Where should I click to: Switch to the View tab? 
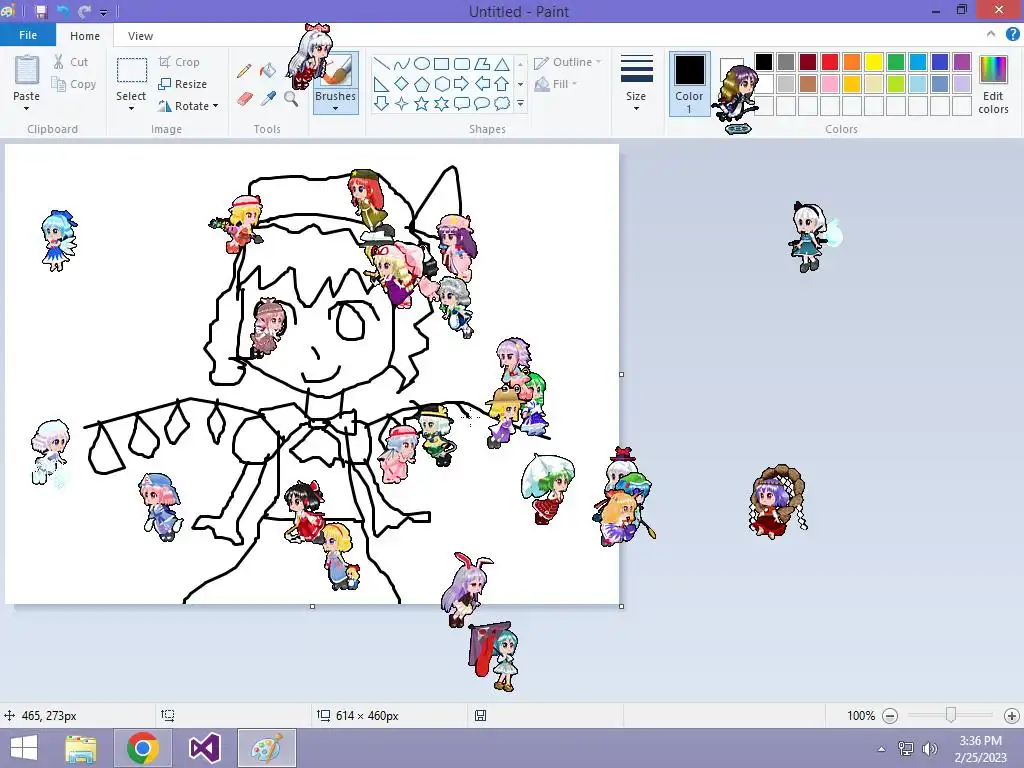coord(140,36)
